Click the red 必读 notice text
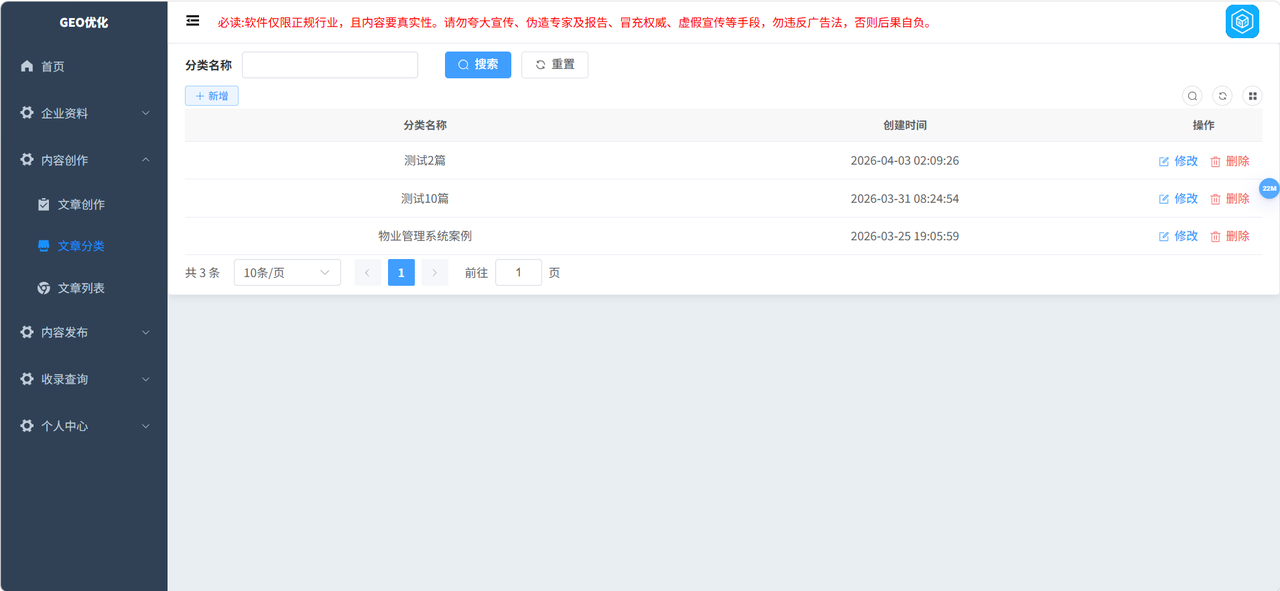The width and height of the screenshot is (1280, 591). 576,22
